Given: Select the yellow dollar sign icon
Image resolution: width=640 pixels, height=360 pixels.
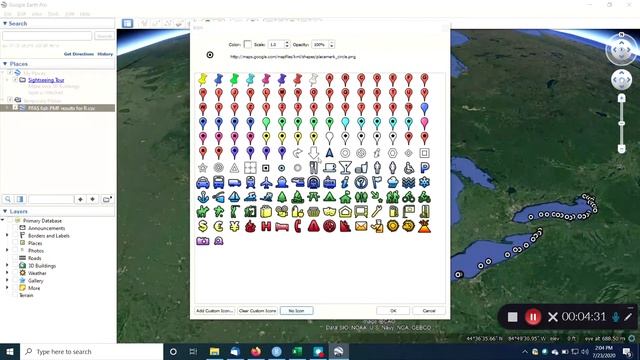Looking at the screenshot, I should pyautogui.click(x=203, y=226).
